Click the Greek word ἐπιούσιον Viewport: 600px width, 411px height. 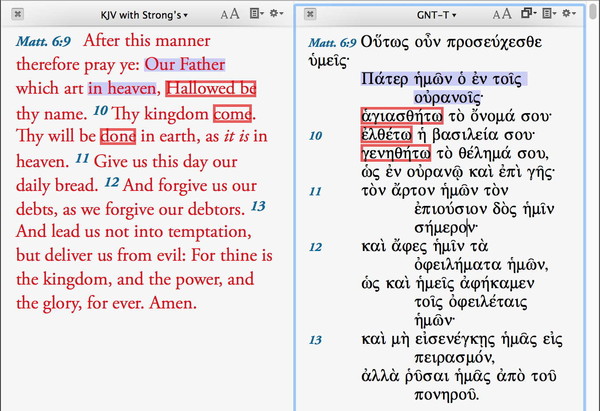tap(451, 209)
